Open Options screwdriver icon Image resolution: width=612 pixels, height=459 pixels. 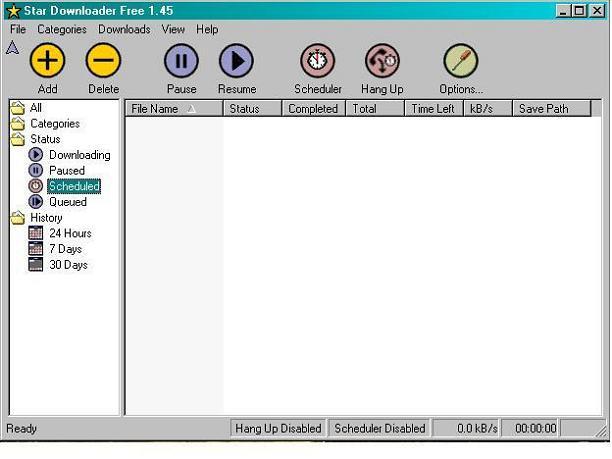461,61
